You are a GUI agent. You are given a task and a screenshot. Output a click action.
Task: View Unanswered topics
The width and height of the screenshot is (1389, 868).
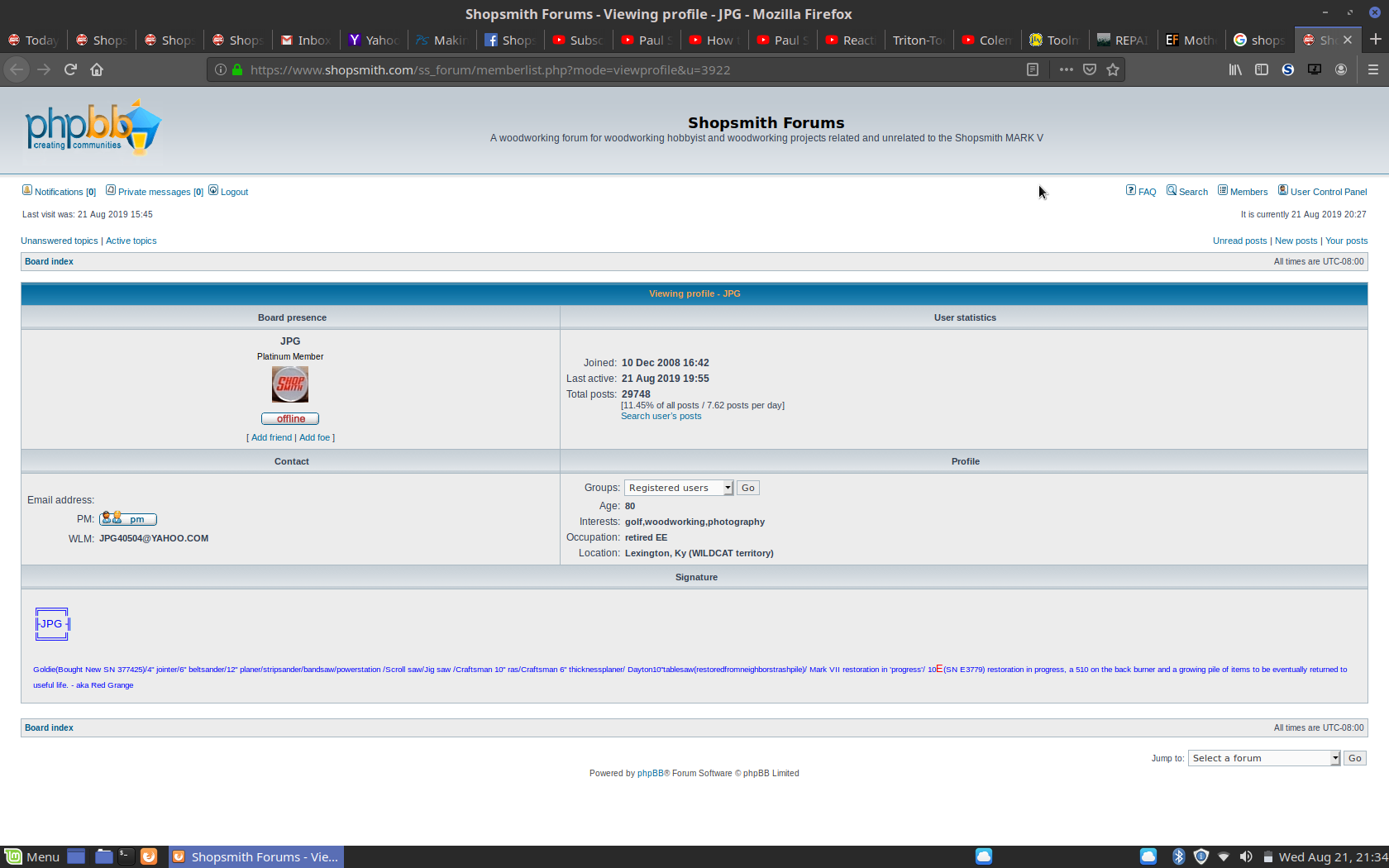[x=59, y=241]
